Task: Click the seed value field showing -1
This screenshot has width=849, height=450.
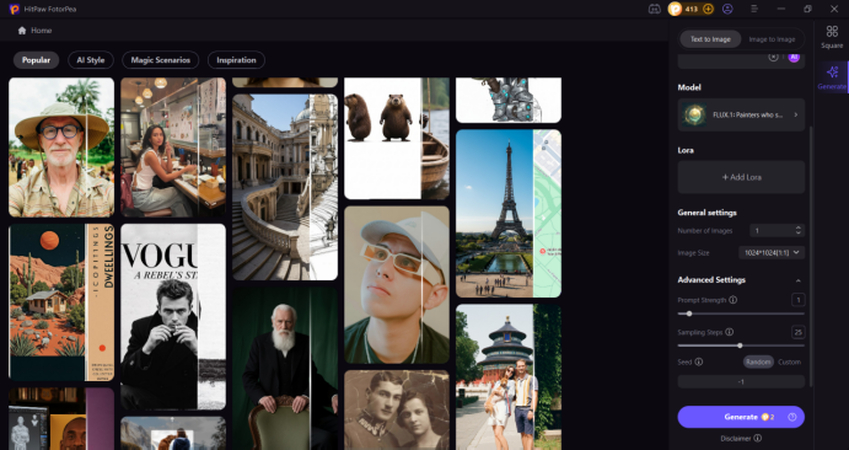Action: click(741, 382)
